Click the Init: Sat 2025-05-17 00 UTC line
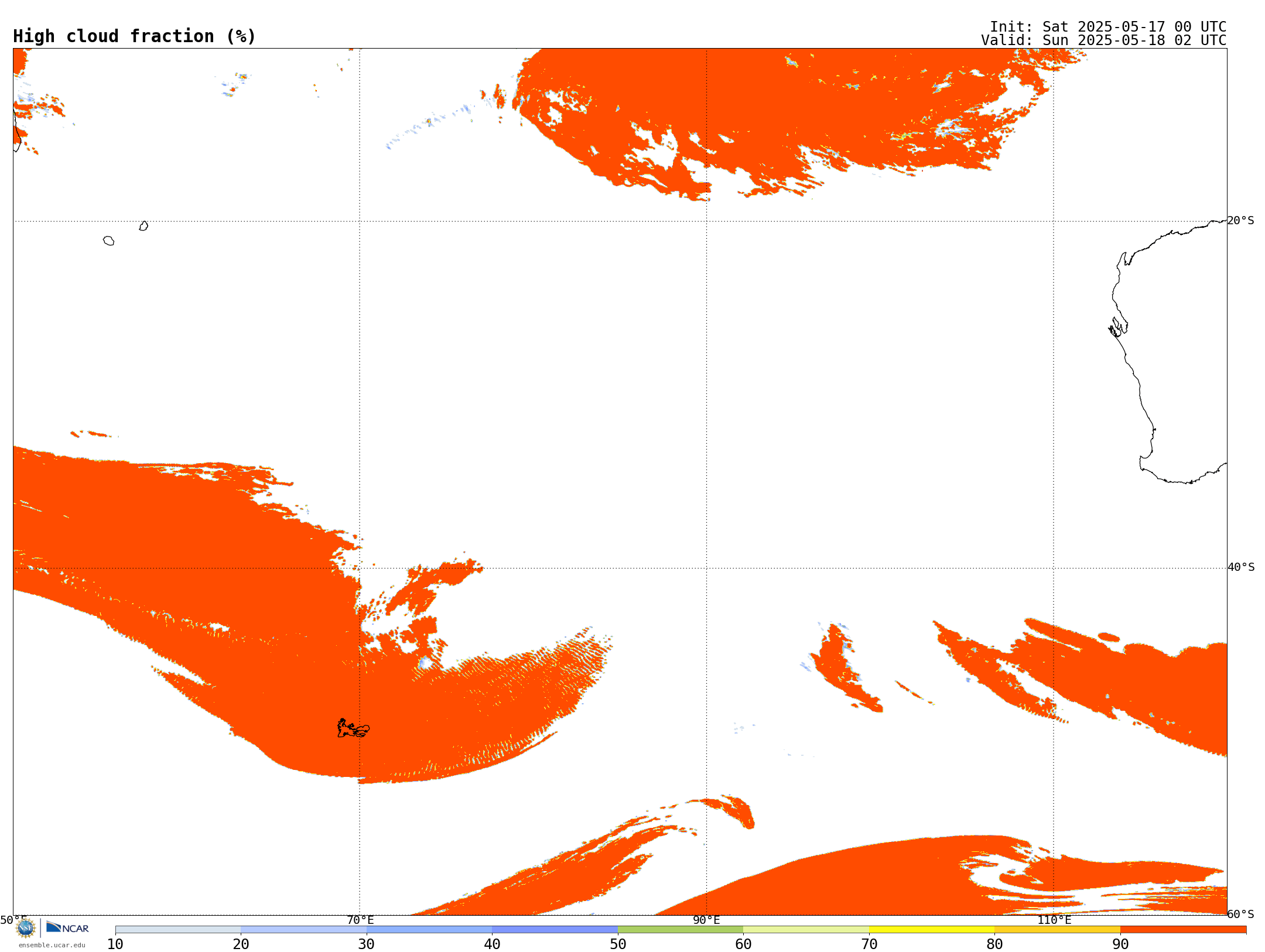The height and width of the screenshot is (952, 1265). (x=1108, y=27)
